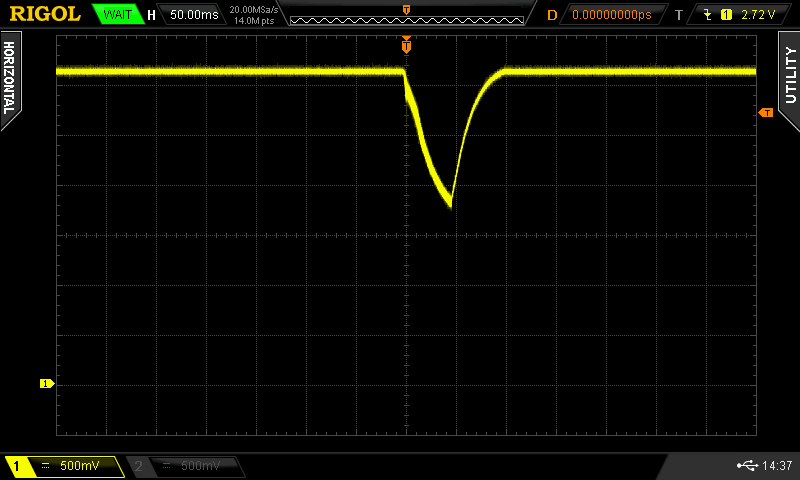Click channel 2 DC coupling icon
The height and width of the screenshot is (480, 800).
click(x=166, y=465)
